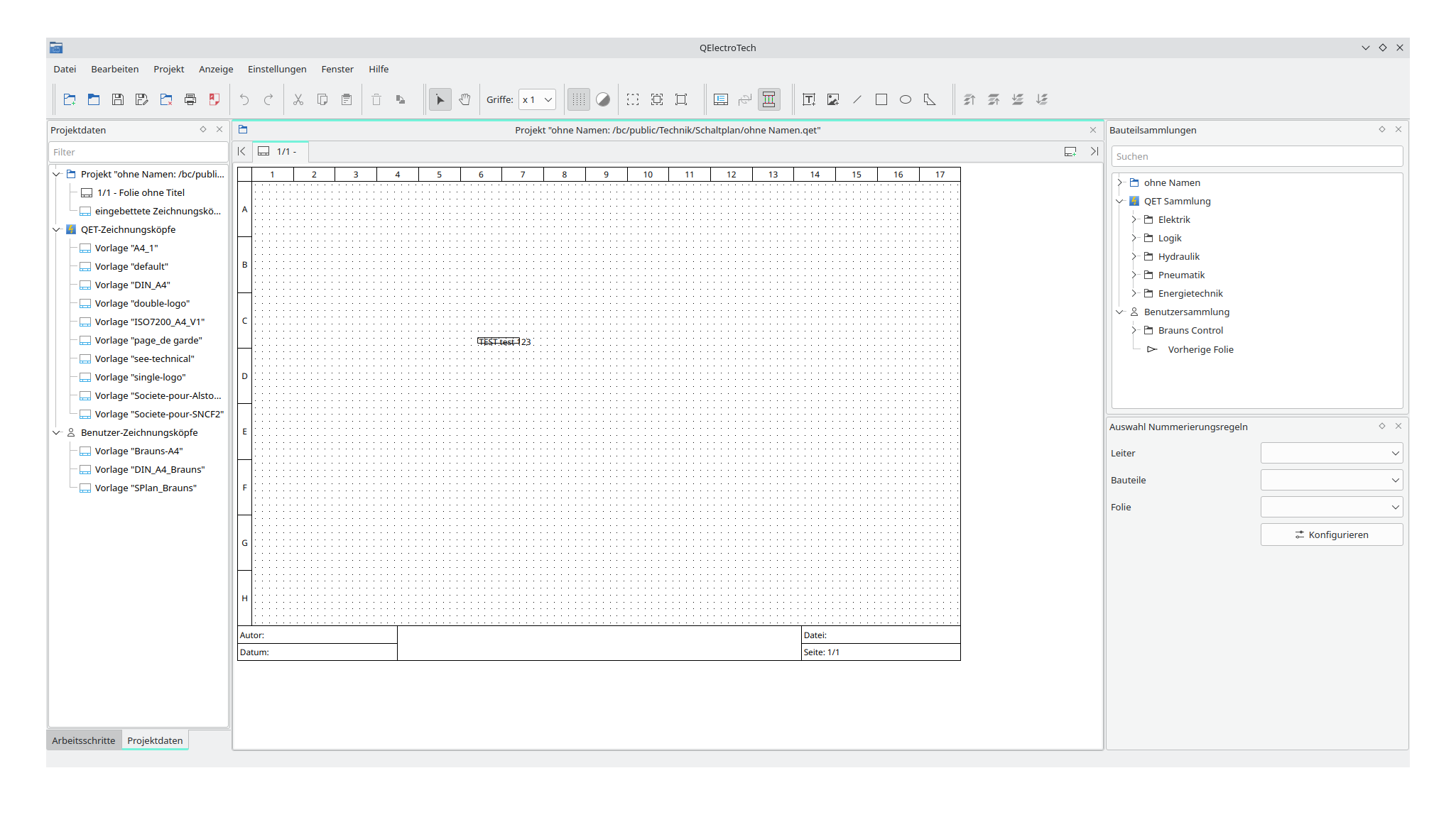Switch to the Arbeitsschritte tab
Image resolution: width=1456 pixels, height=822 pixels.
(x=83, y=740)
